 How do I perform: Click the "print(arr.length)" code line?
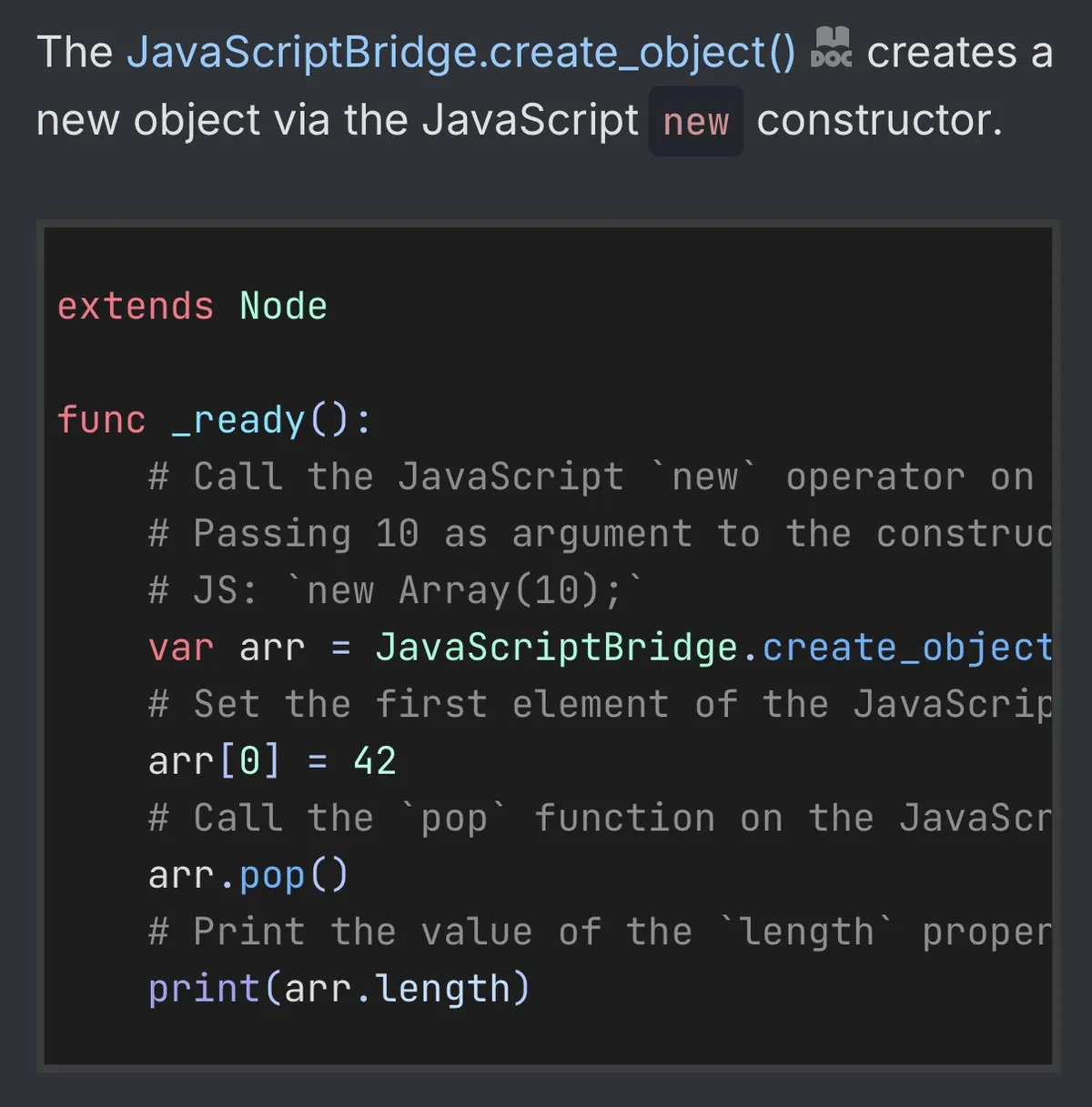tap(339, 989)
